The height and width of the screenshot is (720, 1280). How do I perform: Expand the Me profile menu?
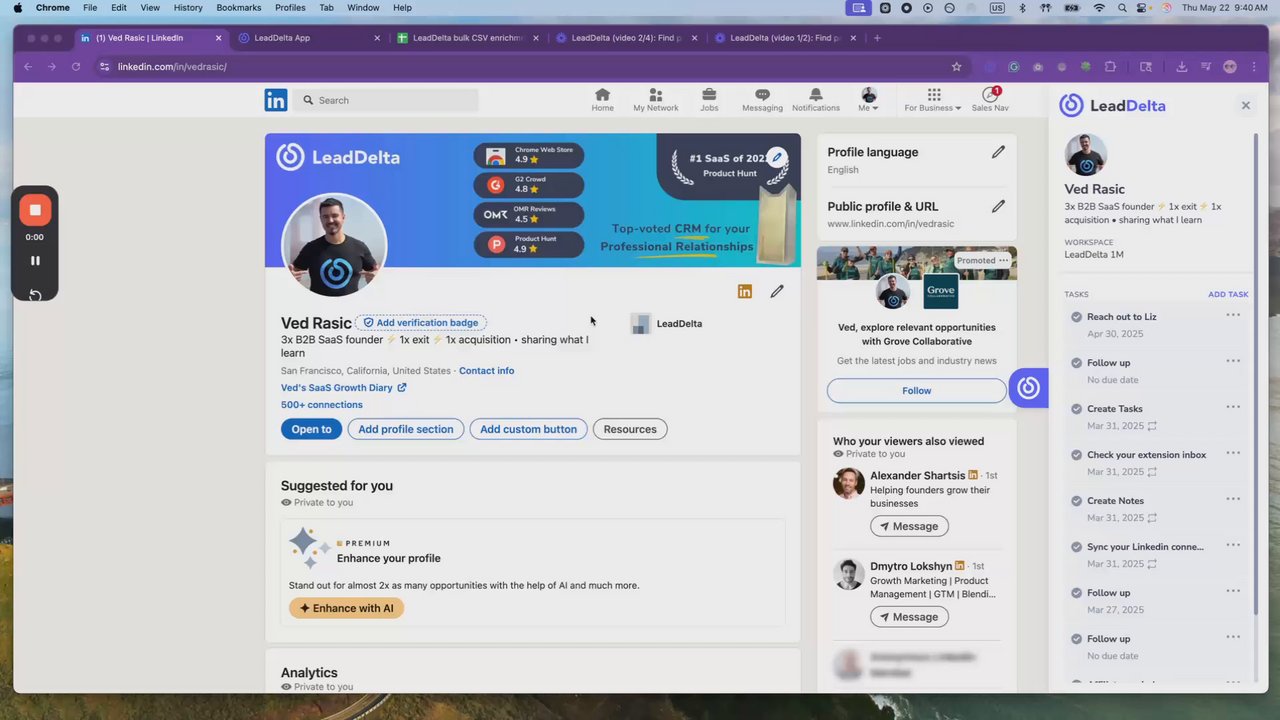click(x=868, y=100)
